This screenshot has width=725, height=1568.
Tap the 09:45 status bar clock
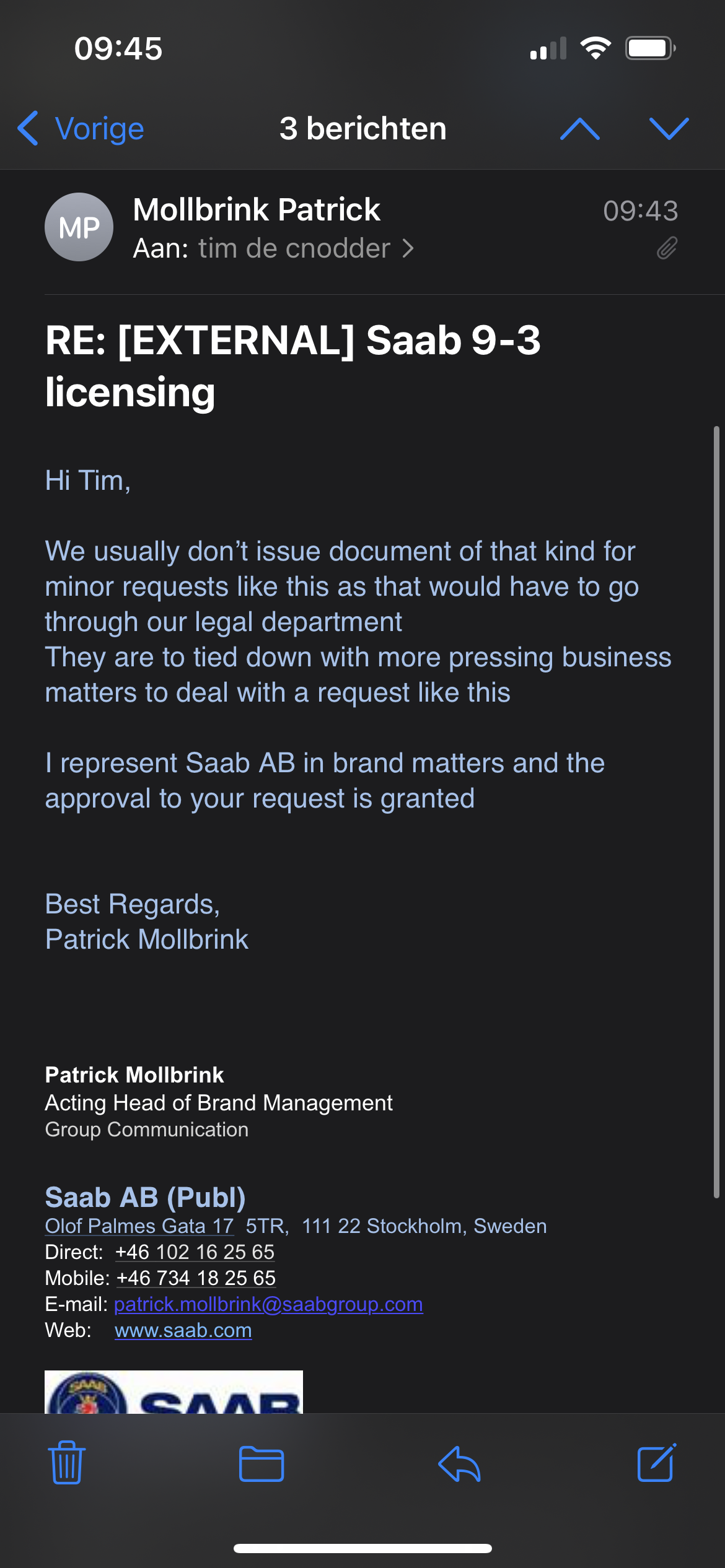coord(118,48)
